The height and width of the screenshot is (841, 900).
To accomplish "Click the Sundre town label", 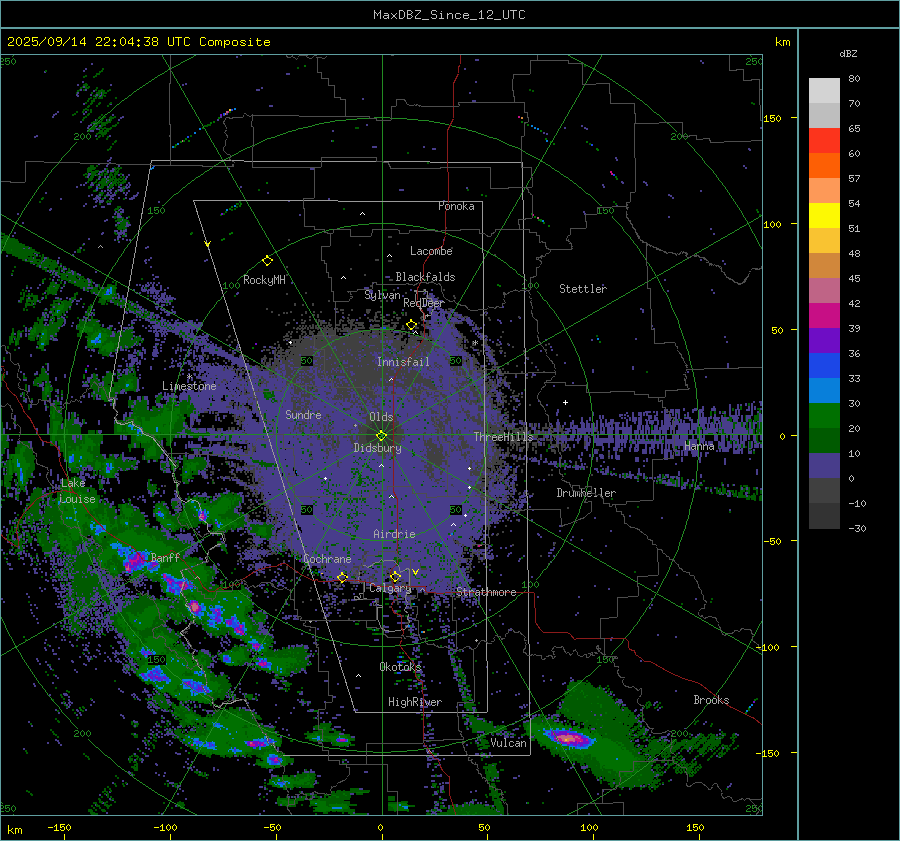I will pos(303,414).
